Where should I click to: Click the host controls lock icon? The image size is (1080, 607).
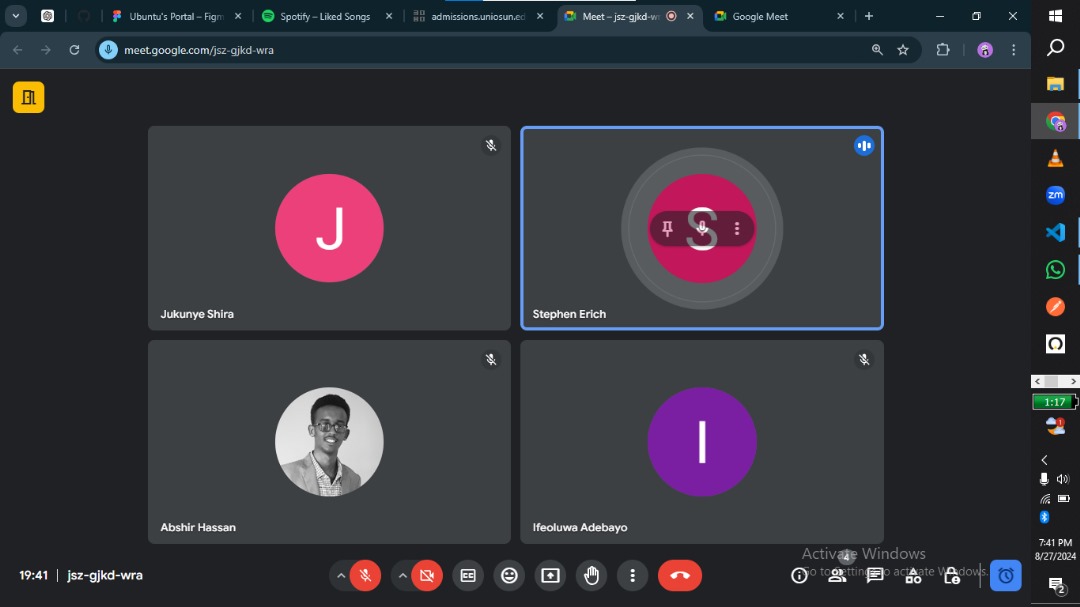pyautogui.click(x=951, y=575)
